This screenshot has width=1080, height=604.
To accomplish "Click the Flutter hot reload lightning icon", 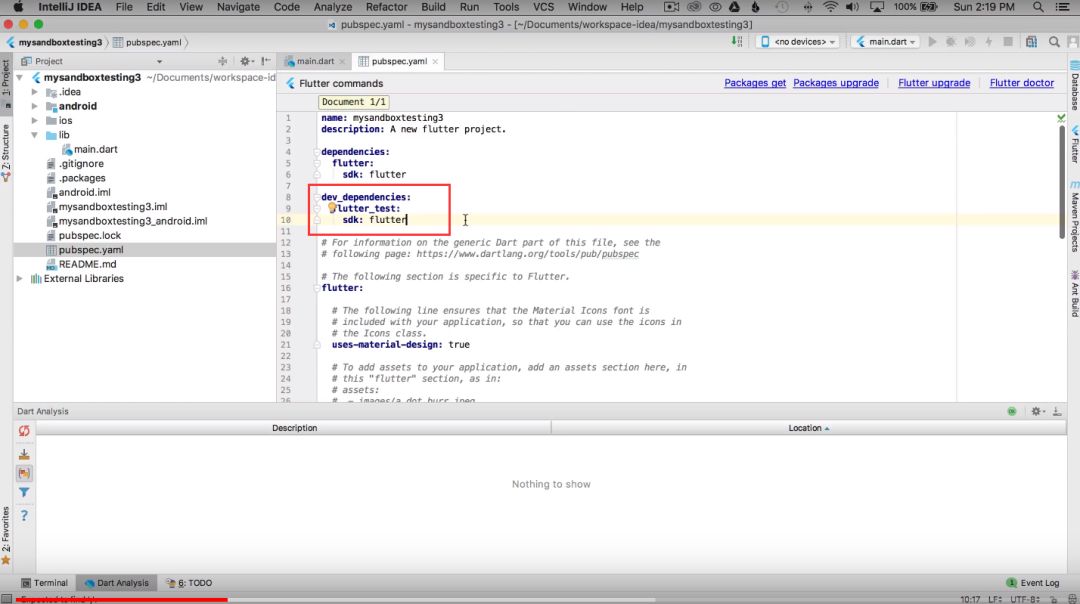I will (x=989, y=42).
